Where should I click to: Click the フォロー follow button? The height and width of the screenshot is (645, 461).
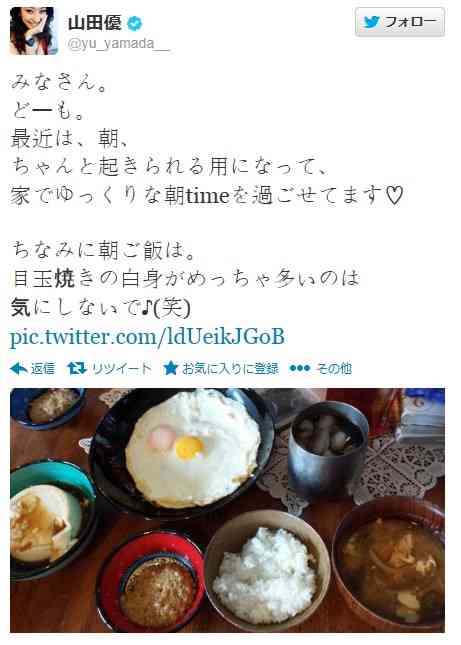pyautogui.click(x=400, y=22)
